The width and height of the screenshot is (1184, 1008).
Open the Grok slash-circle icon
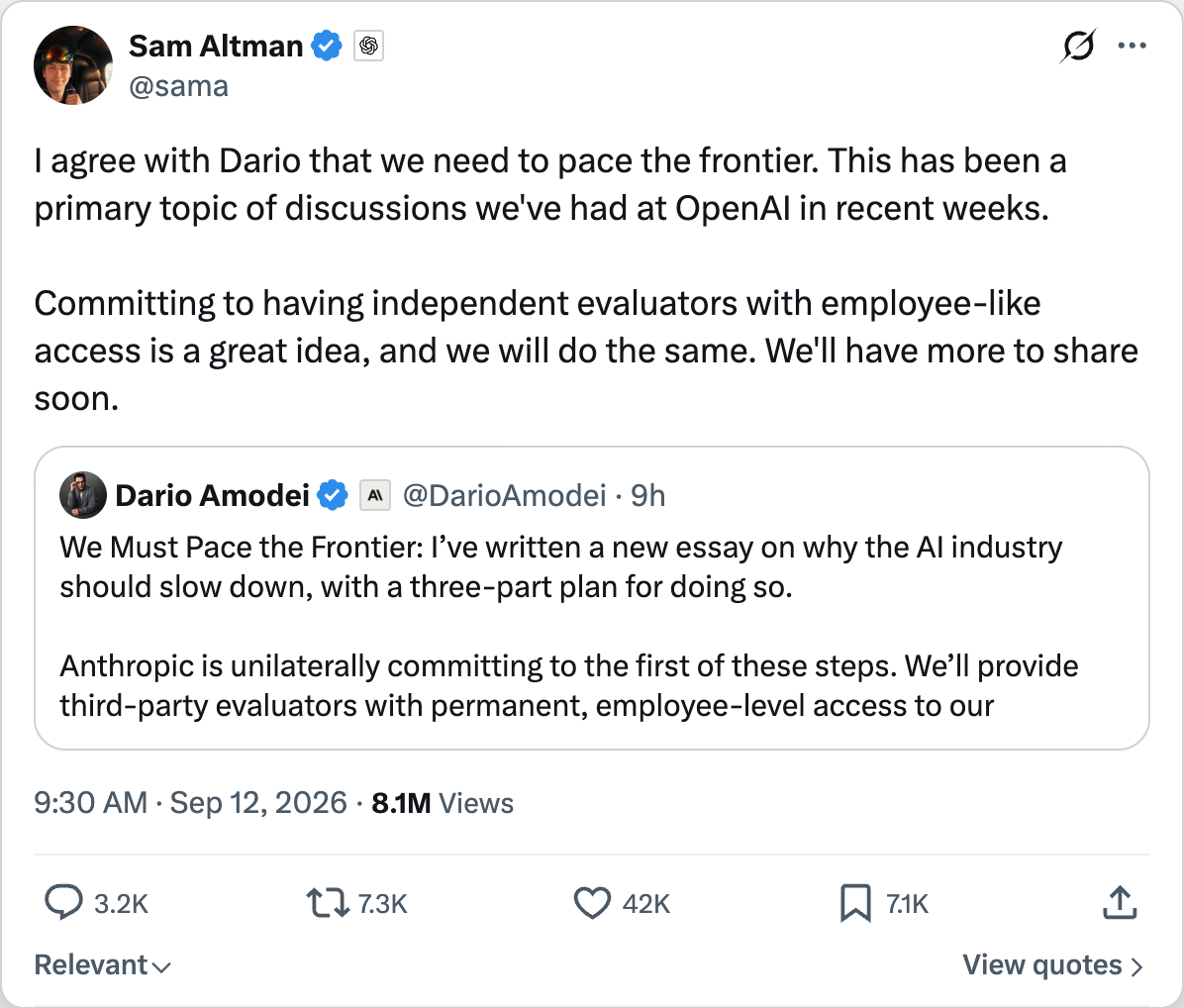1077,47
